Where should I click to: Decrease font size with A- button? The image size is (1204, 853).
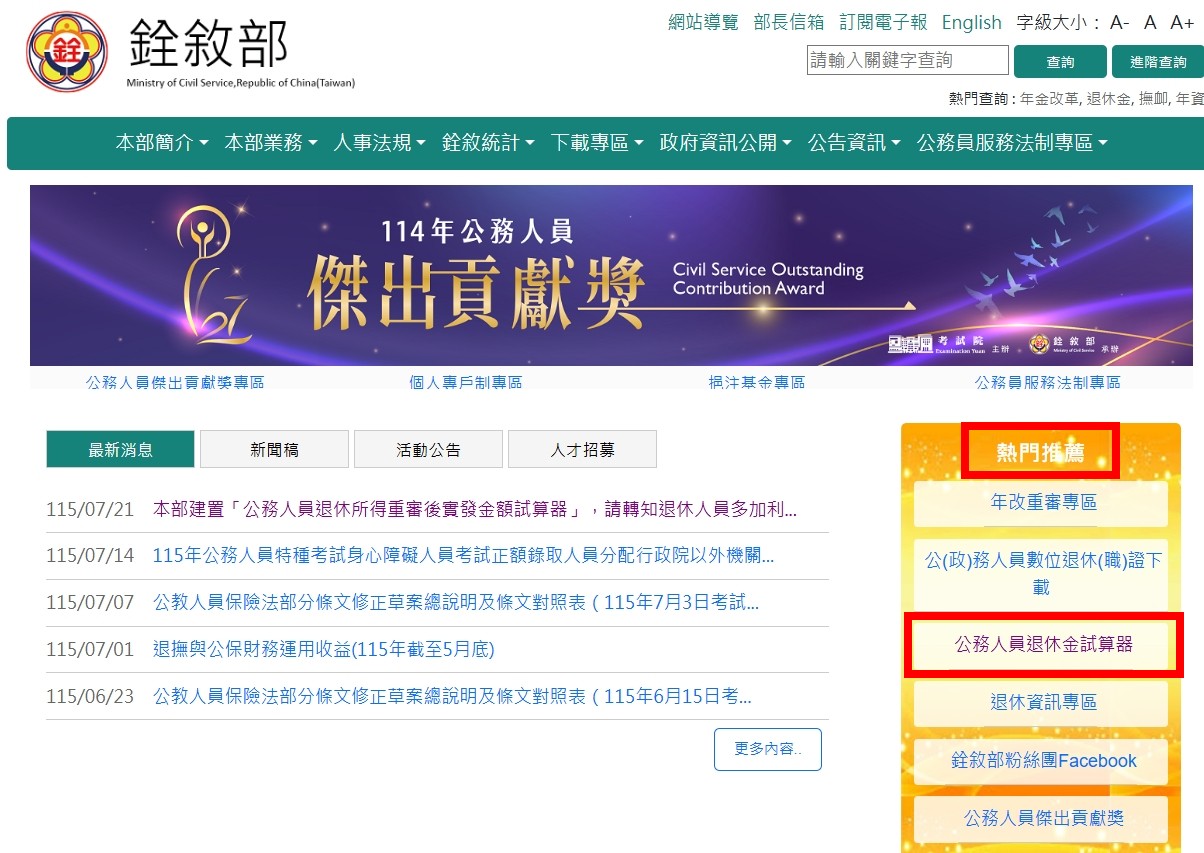click(x=1120, y=22)
